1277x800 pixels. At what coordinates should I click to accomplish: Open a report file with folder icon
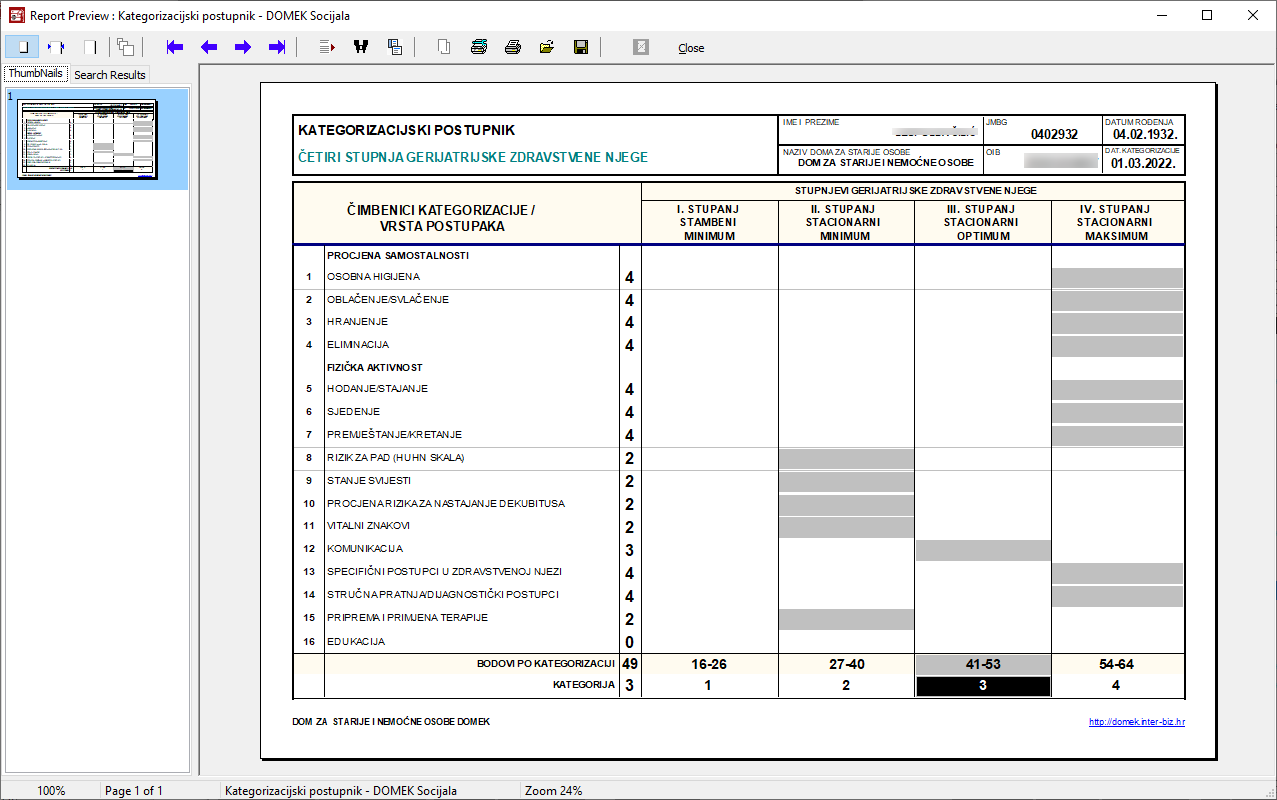(547, 47)
